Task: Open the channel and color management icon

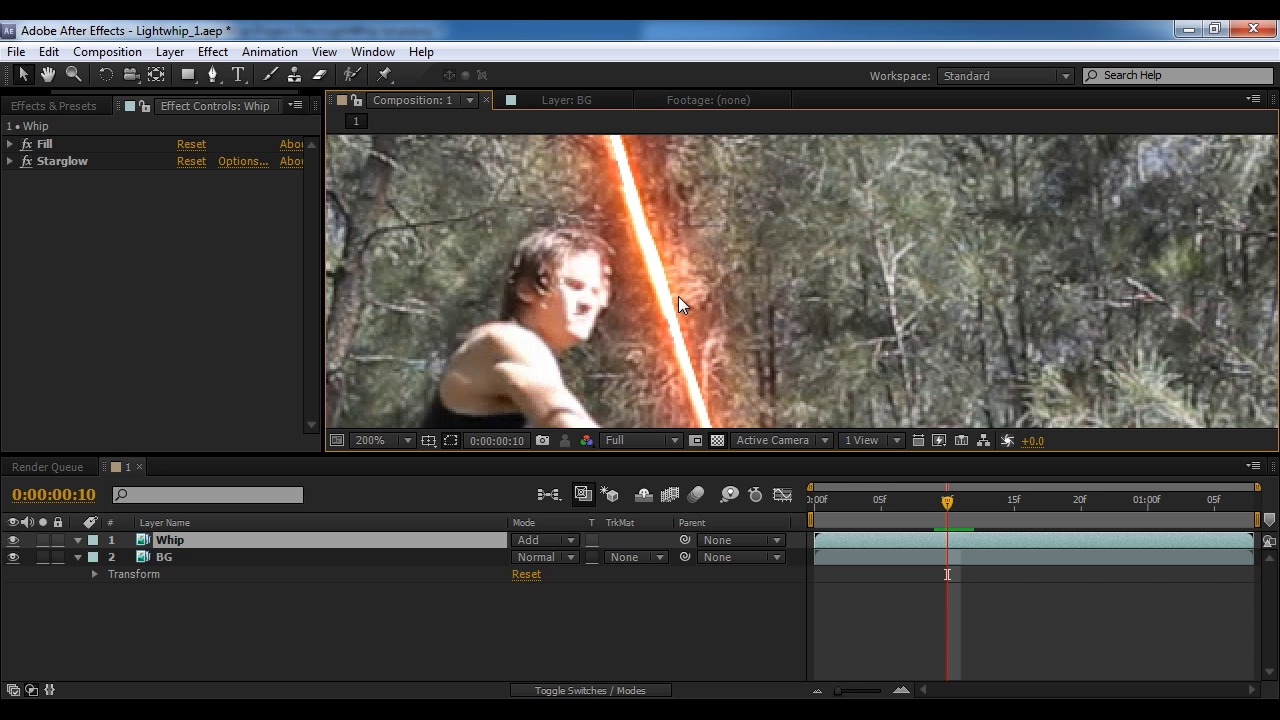Action: coord(586,440)
